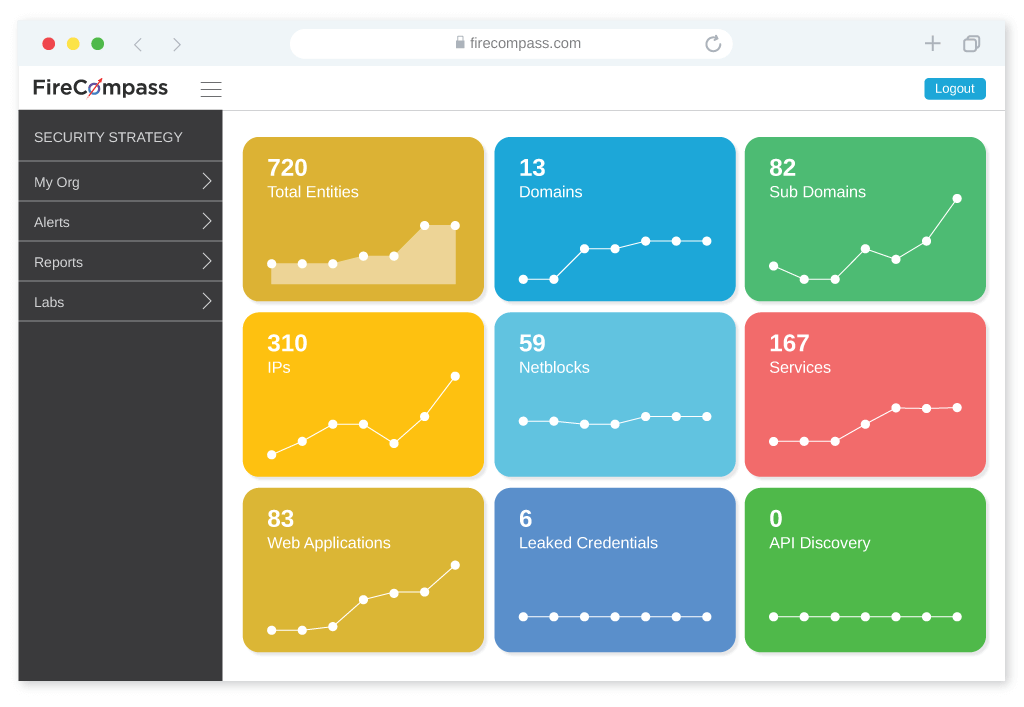Expand the Reports chevron
Image resolution: width=1024 pixels, height=707 pixels.
pos(207,261)
